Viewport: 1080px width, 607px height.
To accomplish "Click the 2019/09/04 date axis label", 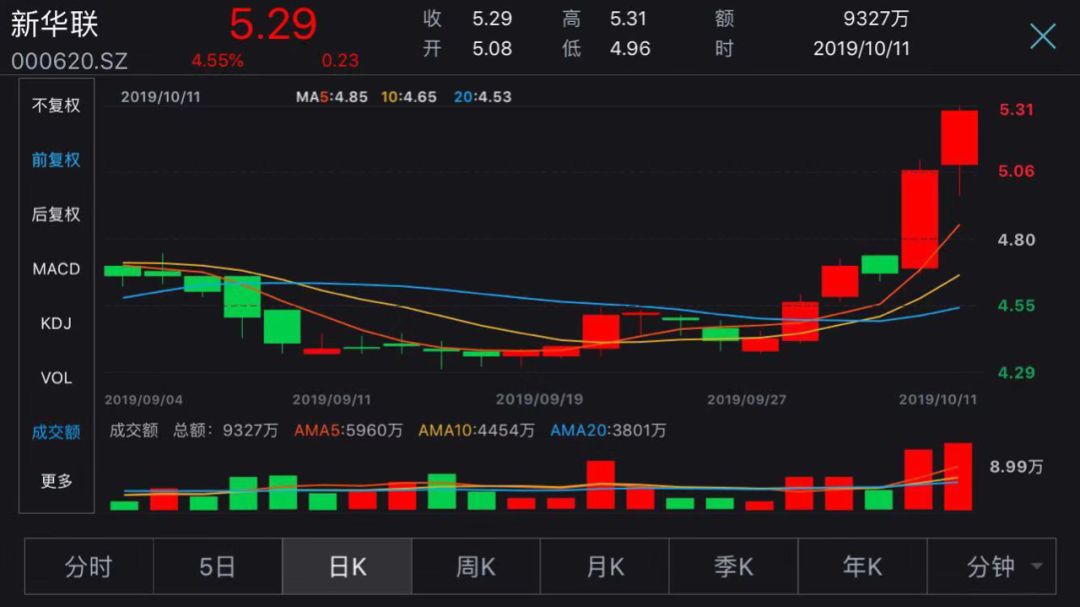I will click(143, 400).
